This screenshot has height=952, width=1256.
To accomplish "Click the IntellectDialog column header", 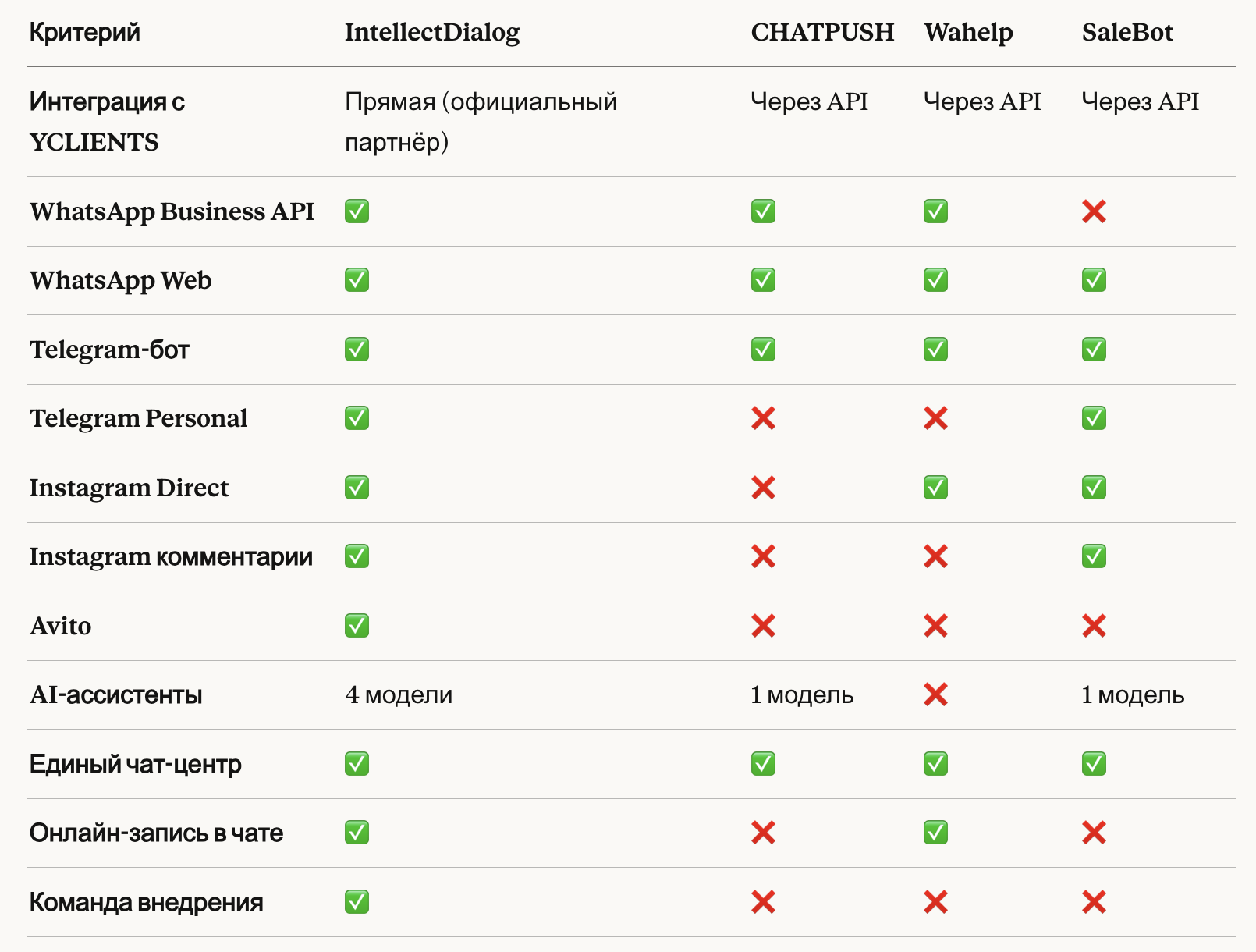I will tap(432, 33).
